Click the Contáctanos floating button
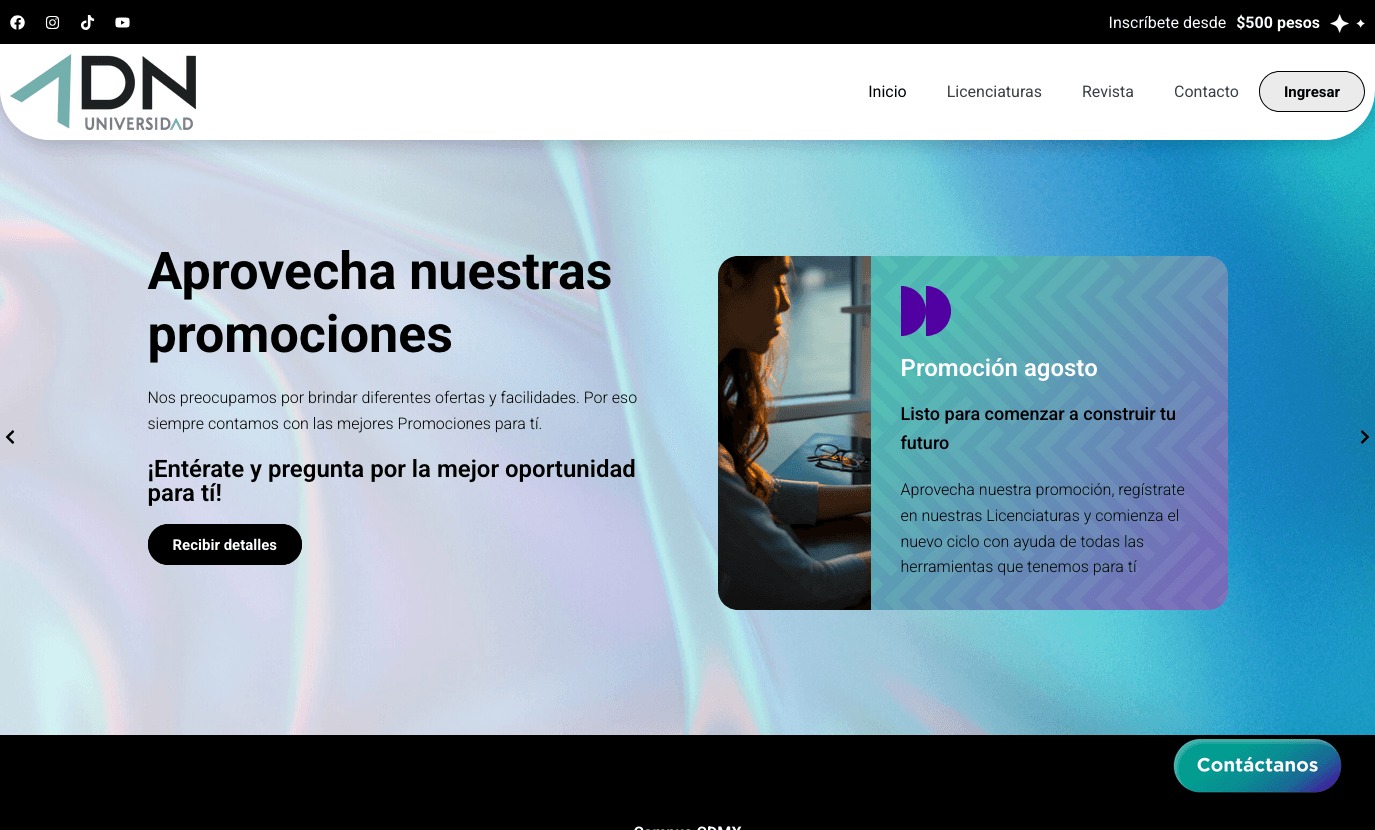The width and height of the screenshot is (1375, 830). coord(1257,765)
